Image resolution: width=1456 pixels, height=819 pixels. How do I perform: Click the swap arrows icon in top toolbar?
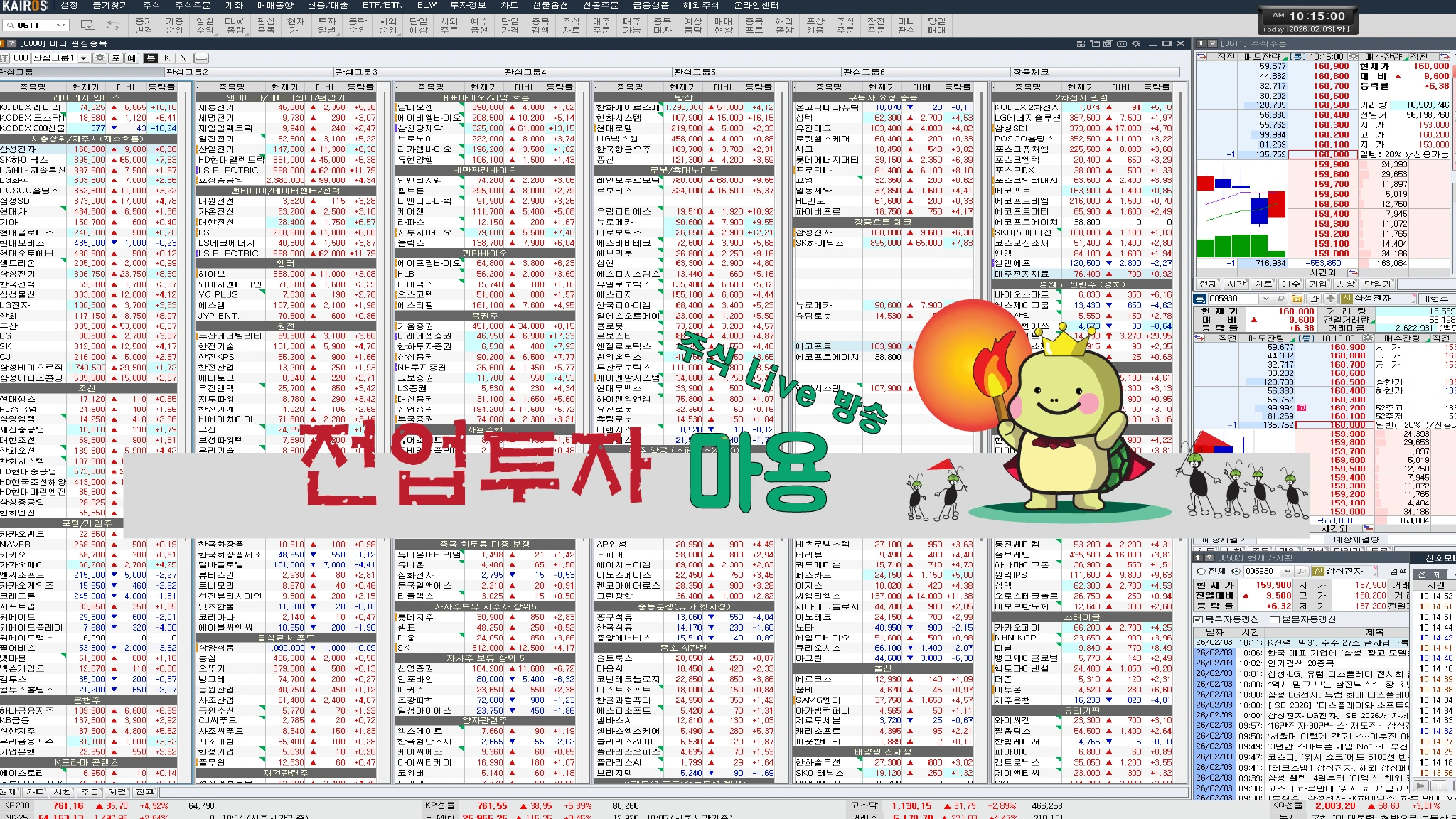113,26
